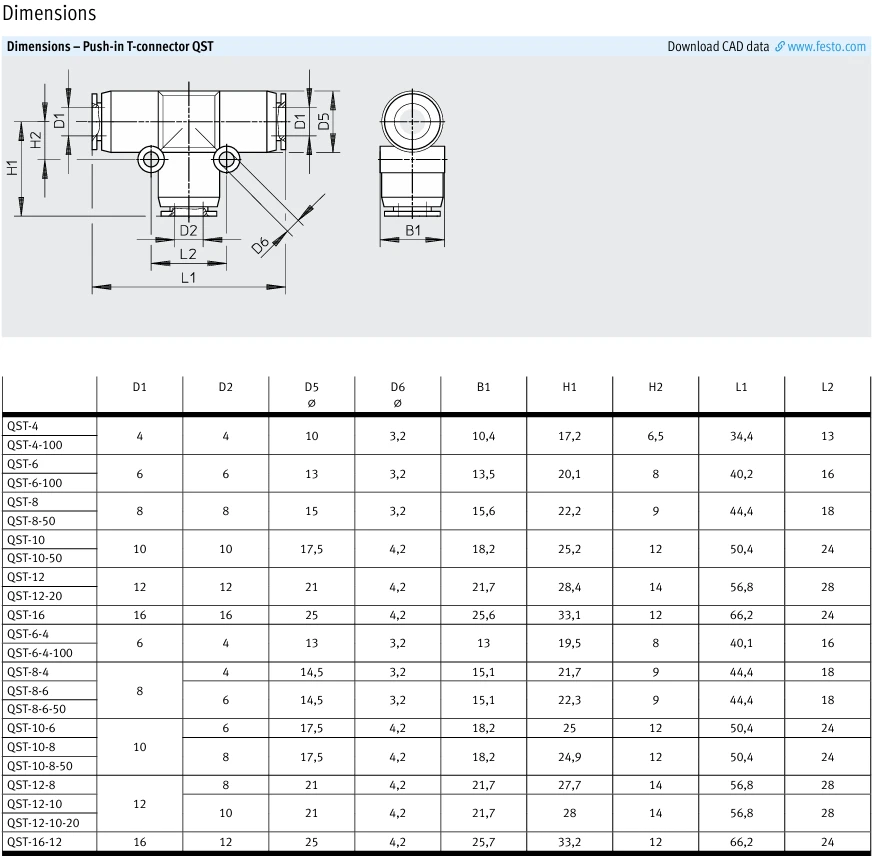Click the L2 column header

click(828, 387)
